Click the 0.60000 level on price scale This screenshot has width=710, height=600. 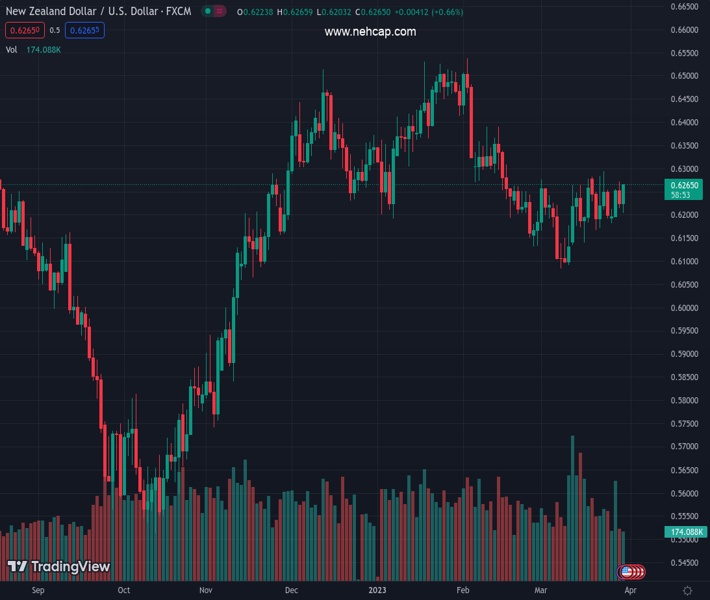coord(684,308)
